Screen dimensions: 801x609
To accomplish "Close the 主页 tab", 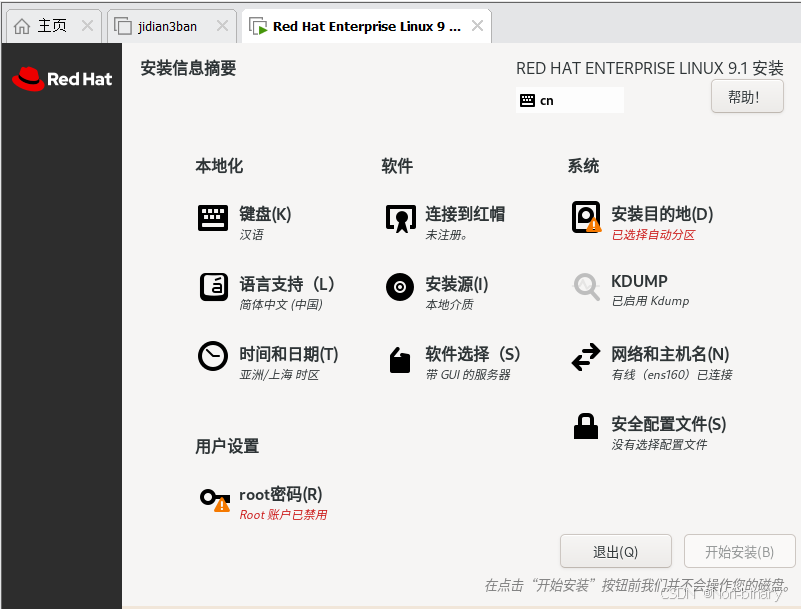I will click(x=87, y=26).
